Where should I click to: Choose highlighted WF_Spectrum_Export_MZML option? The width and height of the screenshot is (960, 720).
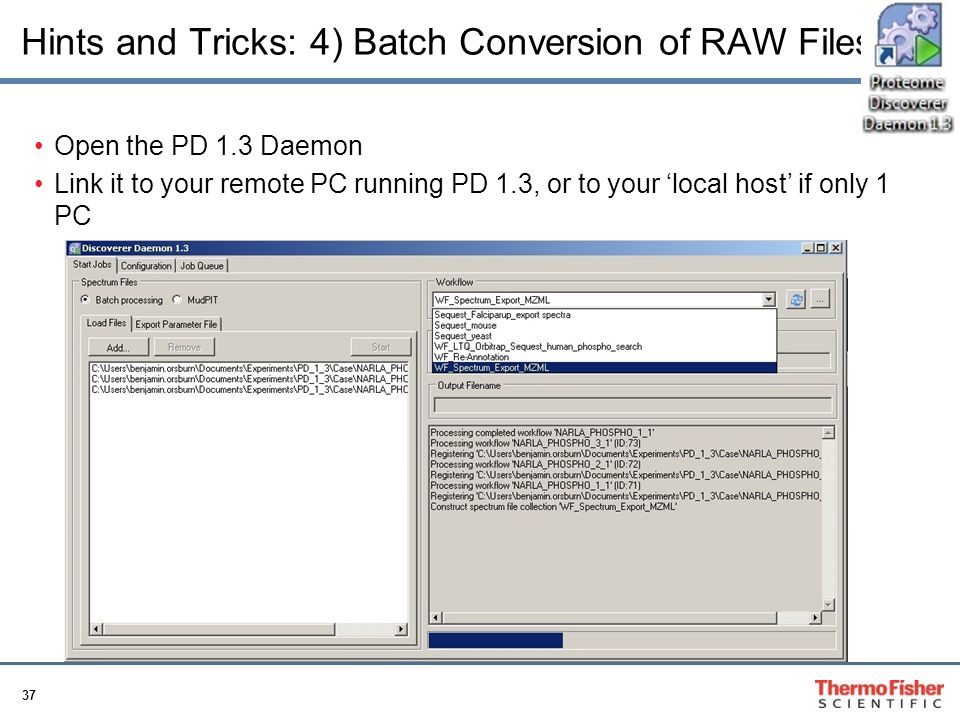coord(604,367)
